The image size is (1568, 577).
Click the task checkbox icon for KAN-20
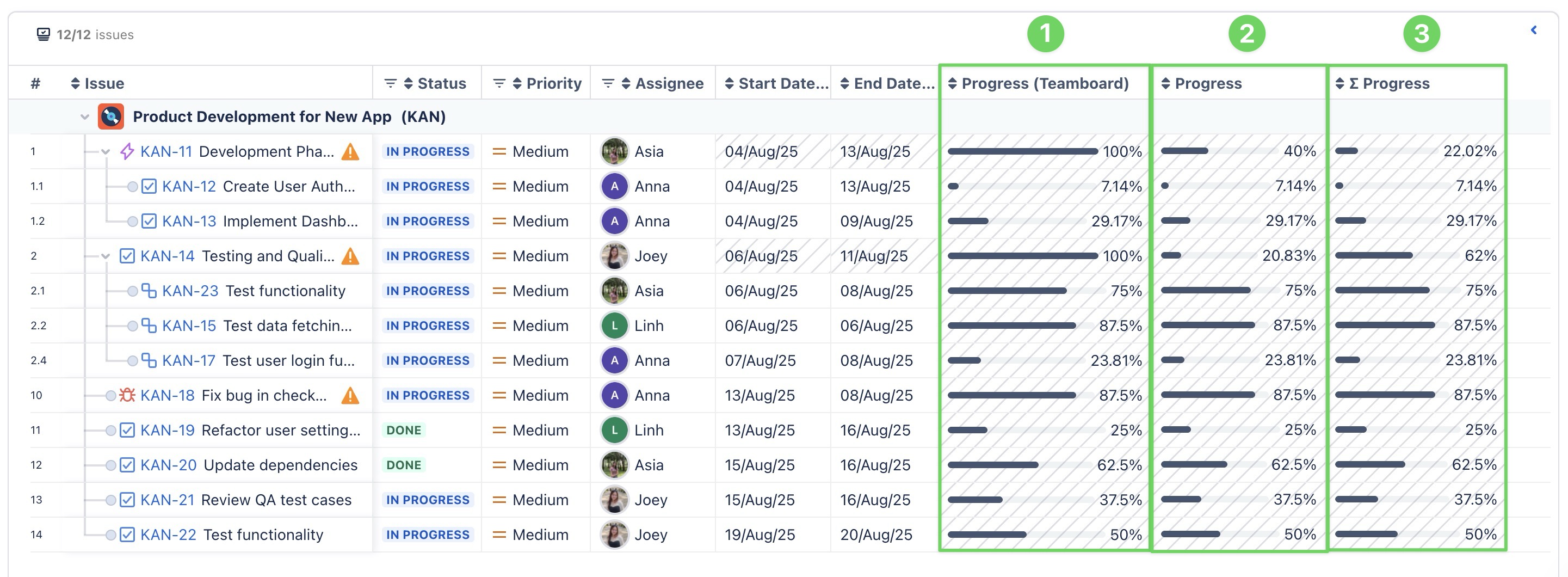point(127,465)
